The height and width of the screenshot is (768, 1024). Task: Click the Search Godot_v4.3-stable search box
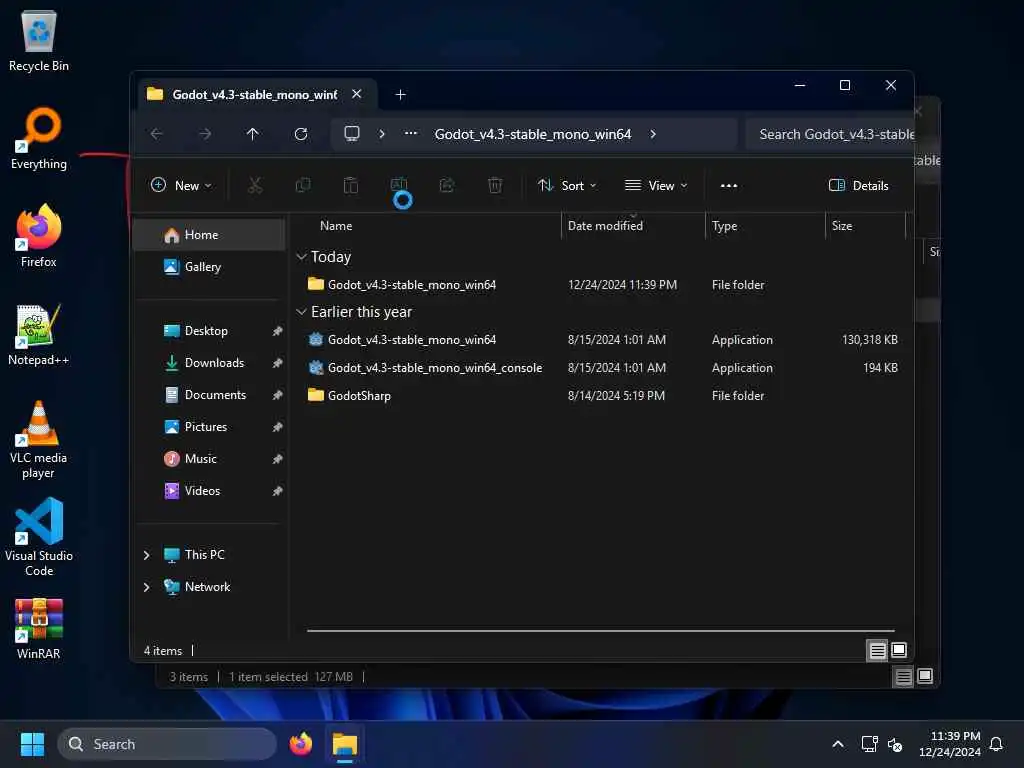click(x=829, y=134)
